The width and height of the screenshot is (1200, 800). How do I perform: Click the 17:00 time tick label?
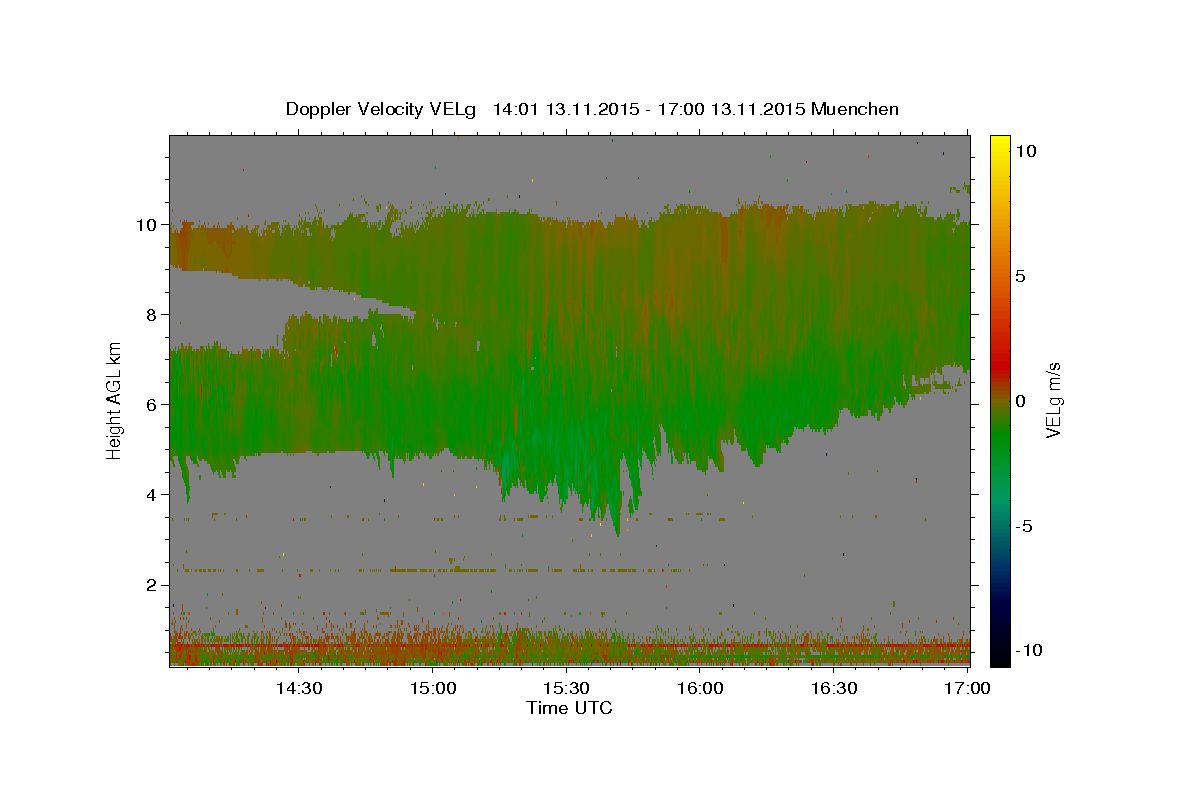click(x=968, y=688)
